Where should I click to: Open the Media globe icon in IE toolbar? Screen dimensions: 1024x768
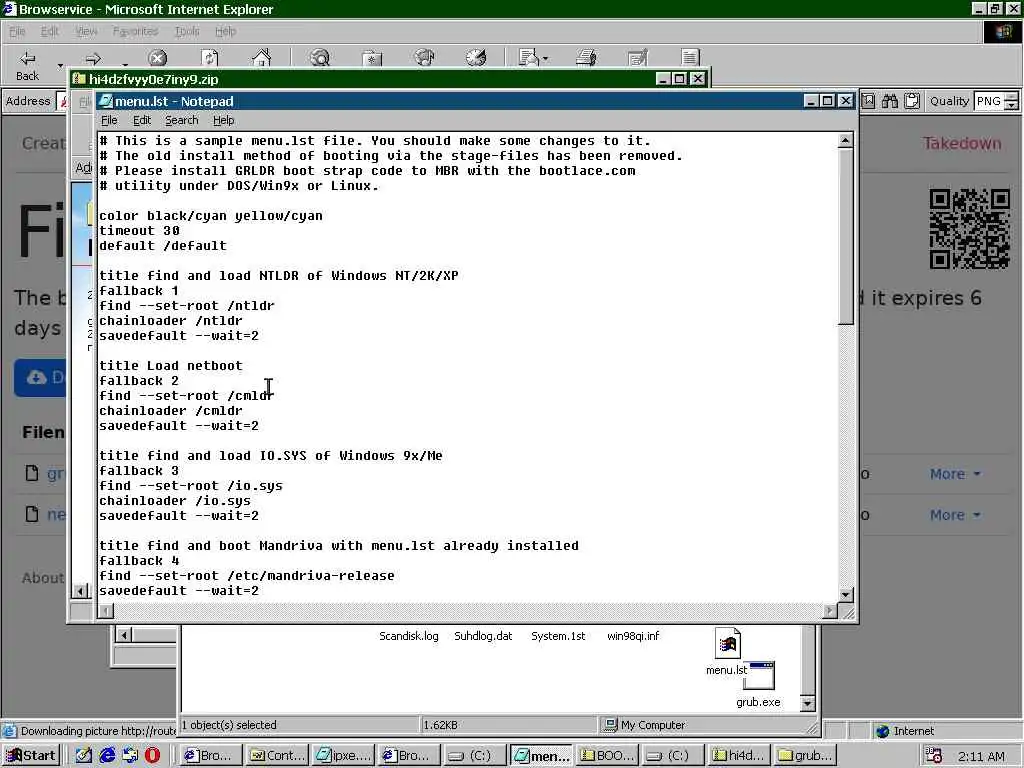coord(424,58)
